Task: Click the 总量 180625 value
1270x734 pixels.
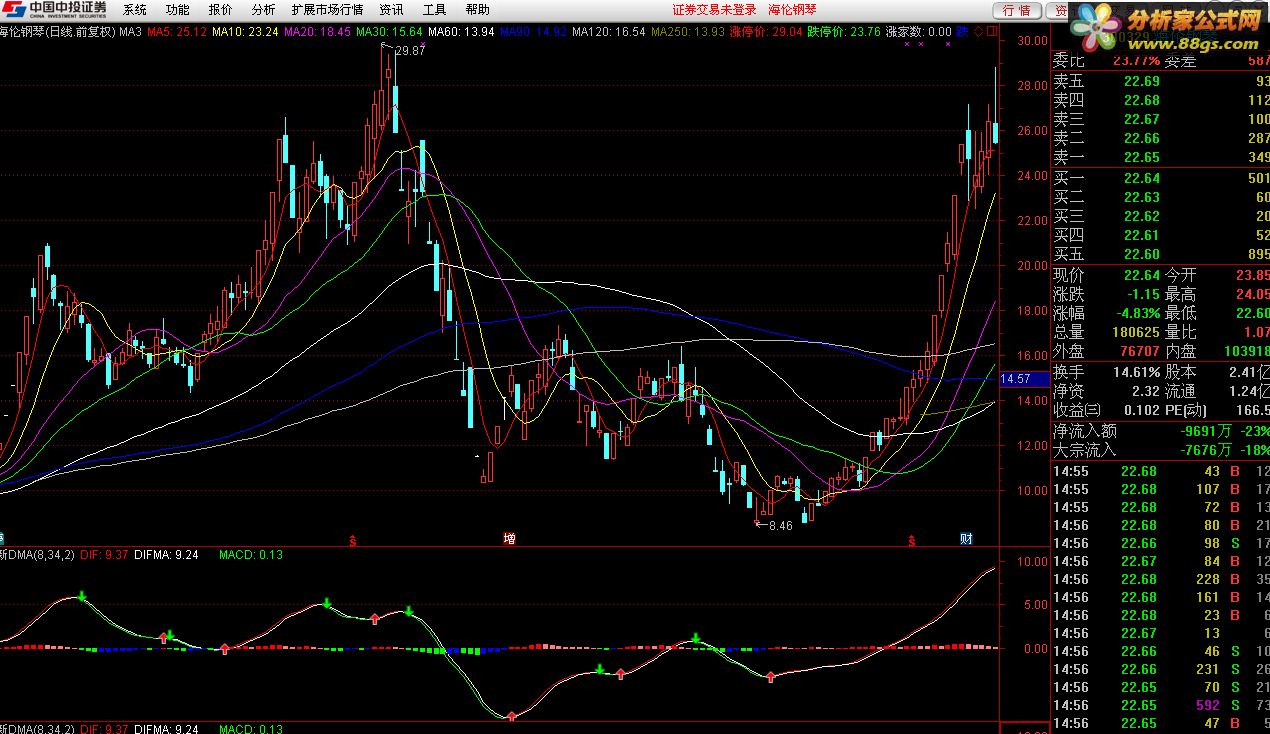Action: pyautogui.click(x=1135, y=332)
